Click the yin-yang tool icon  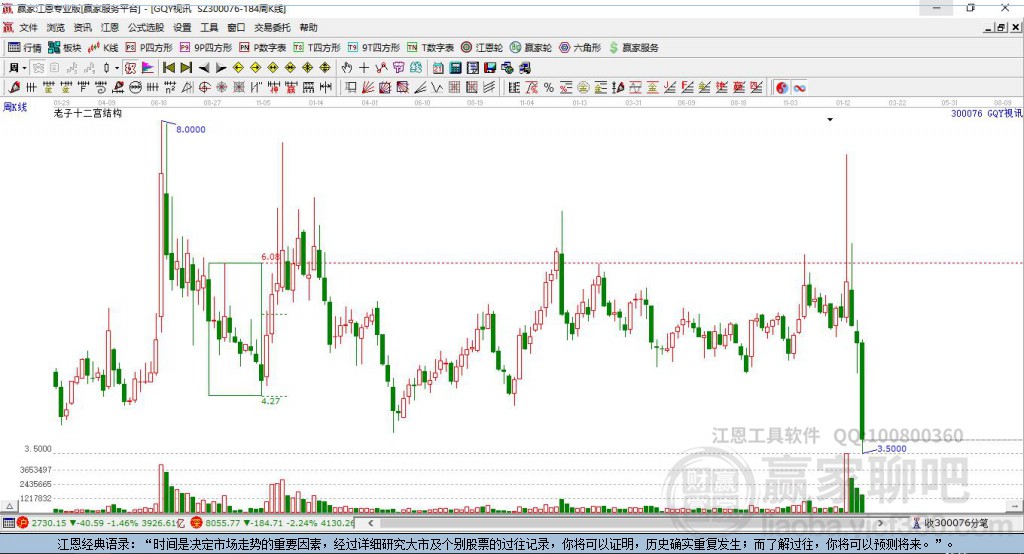tap(782, 88)
